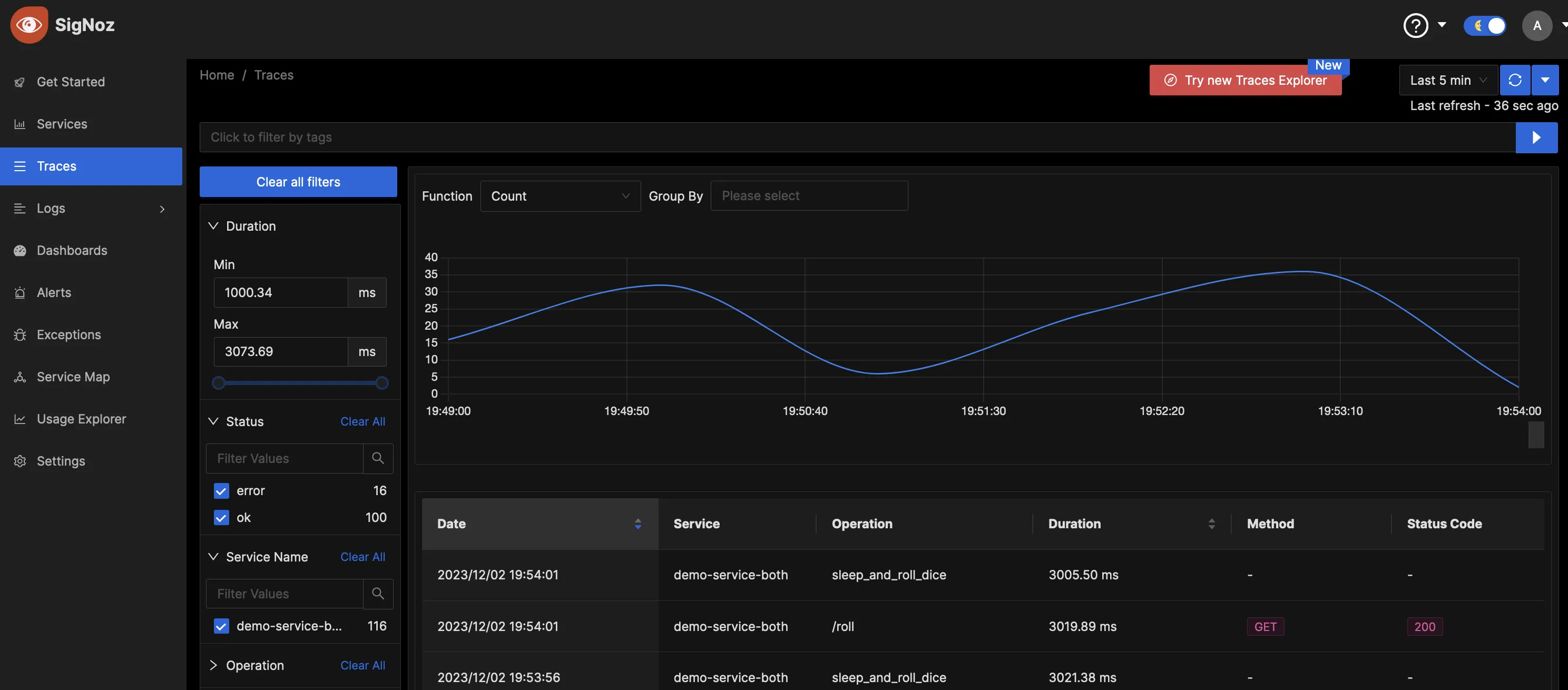Click Clear All in Operation section
Viewport: 1568px width, 690px height.
coord(363,665)
